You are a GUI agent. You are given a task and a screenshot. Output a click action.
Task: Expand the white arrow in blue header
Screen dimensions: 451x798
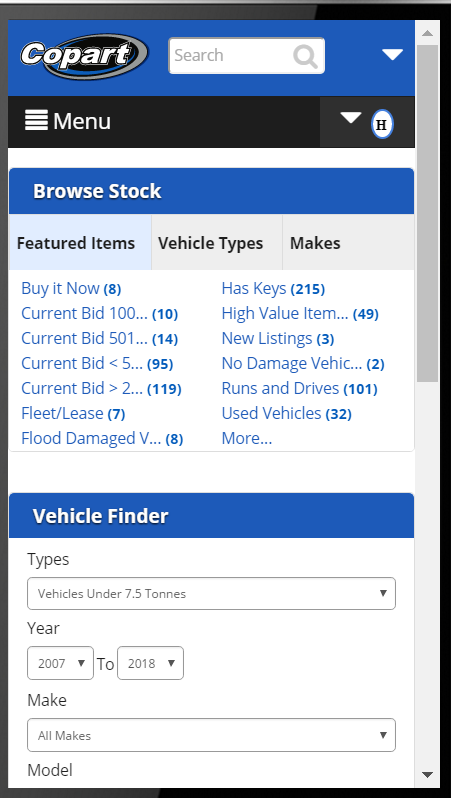pos(392,55)
